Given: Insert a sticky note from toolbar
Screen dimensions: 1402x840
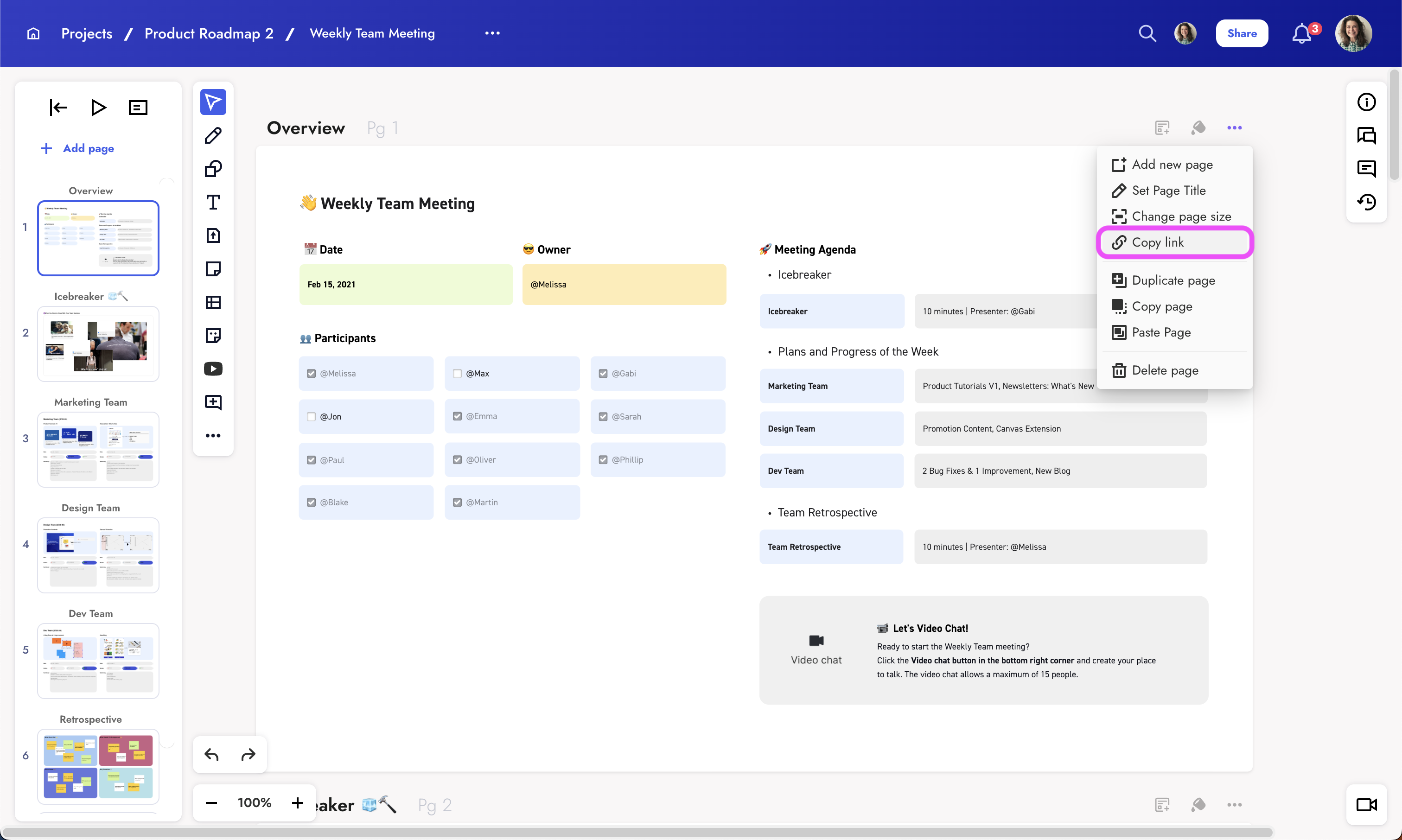Looking at the screenshot, I should [213, 269].
